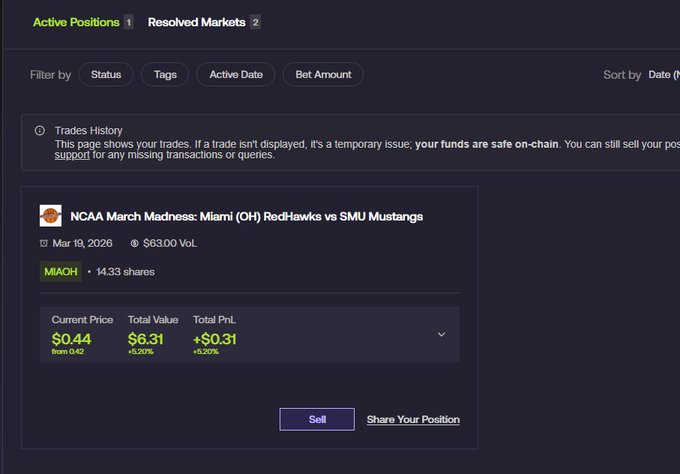The width and height of the screenshot is (680, 474).
Task: Click the 14.33 shares text
Action: [x=125, y=271]
